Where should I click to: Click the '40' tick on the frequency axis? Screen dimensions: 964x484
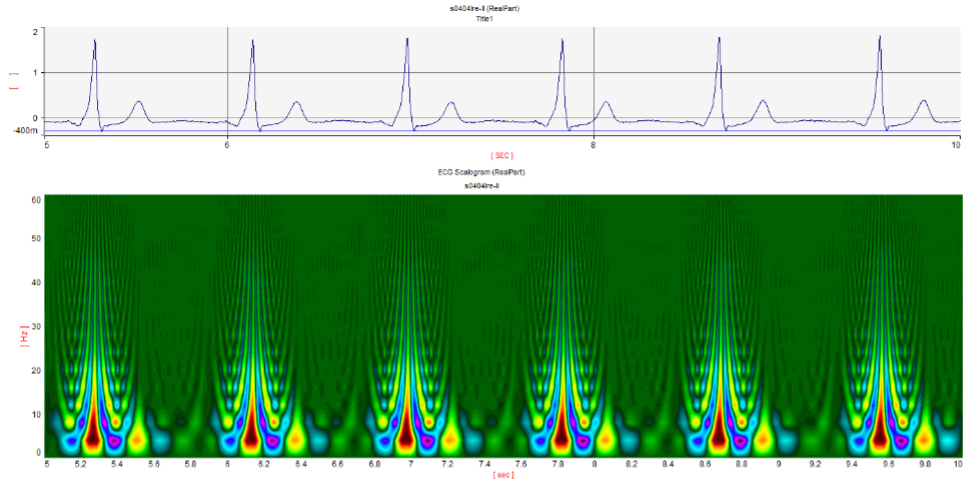(35, 283)
